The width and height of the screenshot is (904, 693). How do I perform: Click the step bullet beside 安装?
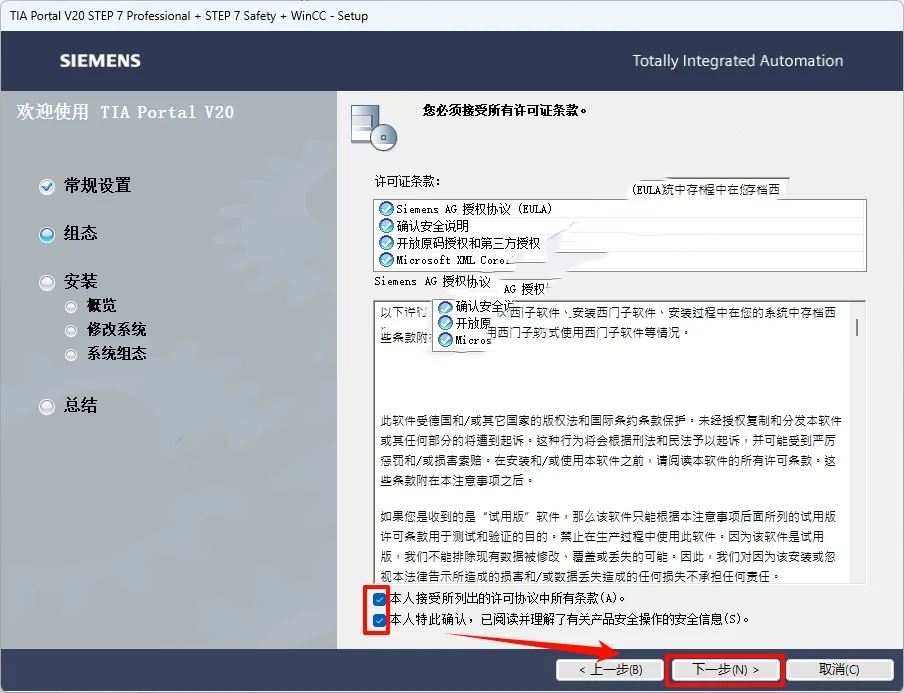coord(47,283)
